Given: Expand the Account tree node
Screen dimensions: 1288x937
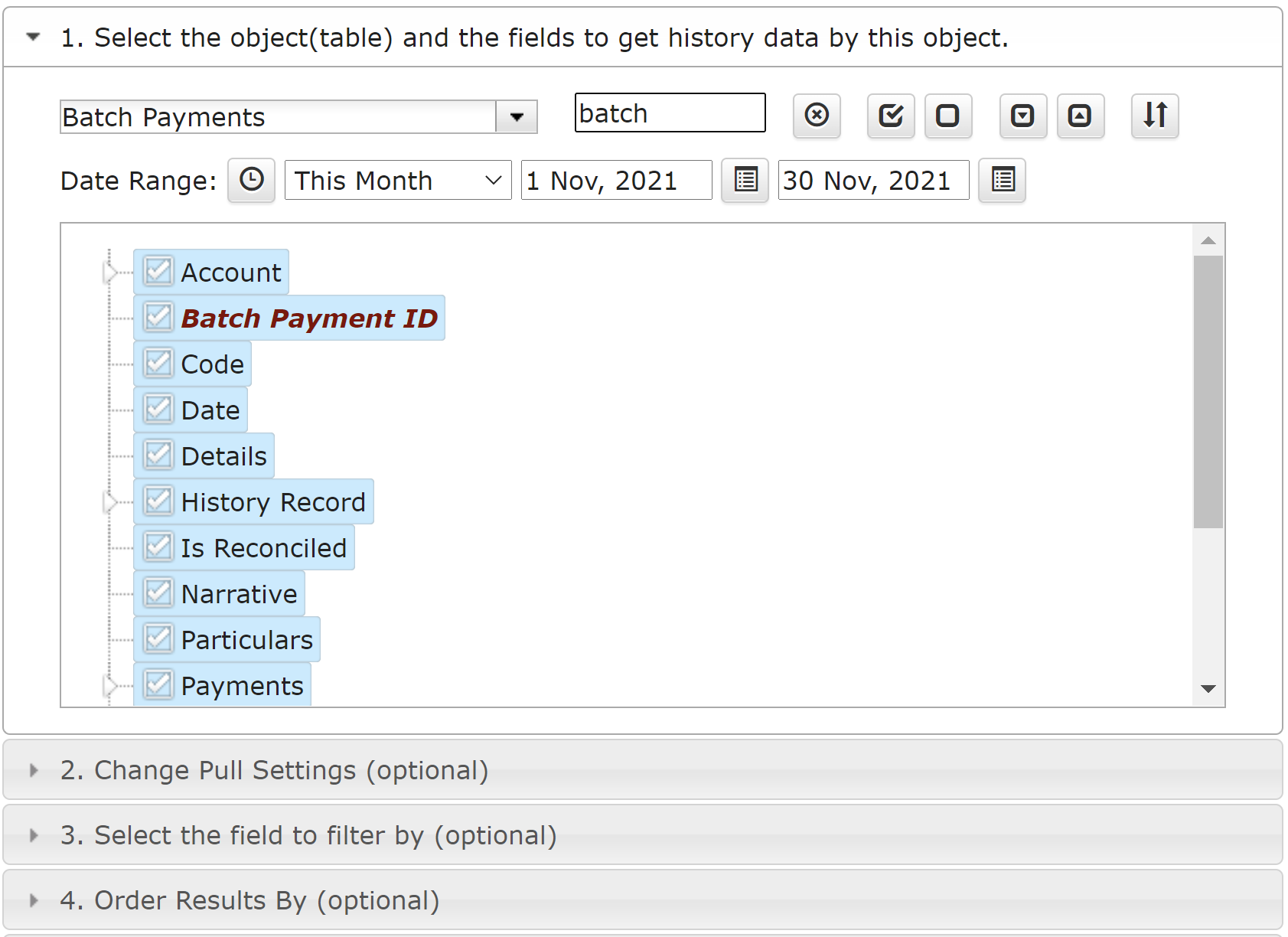Looking at the screenshot, I should click(x=110, y=273).
